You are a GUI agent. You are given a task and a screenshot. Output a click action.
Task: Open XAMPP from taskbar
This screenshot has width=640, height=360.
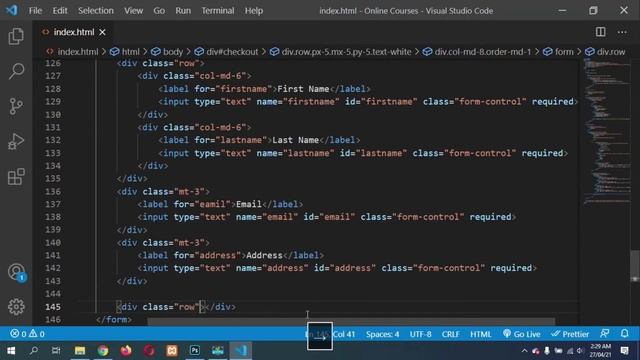172,351
